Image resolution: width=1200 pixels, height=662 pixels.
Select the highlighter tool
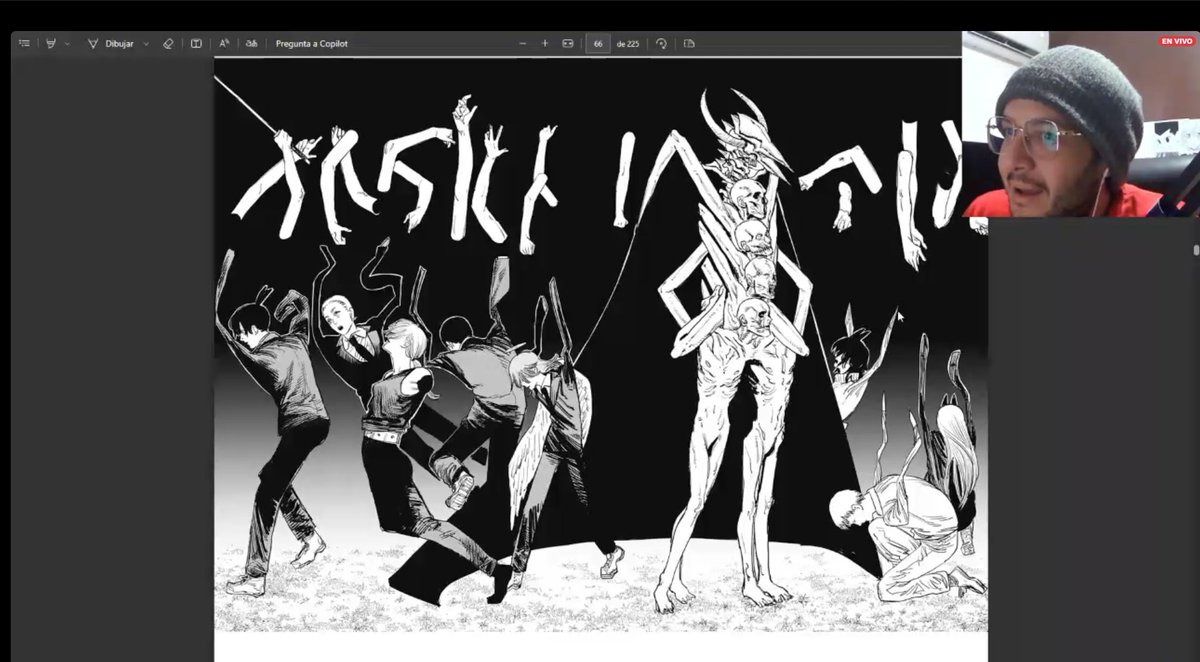[51, 43]
